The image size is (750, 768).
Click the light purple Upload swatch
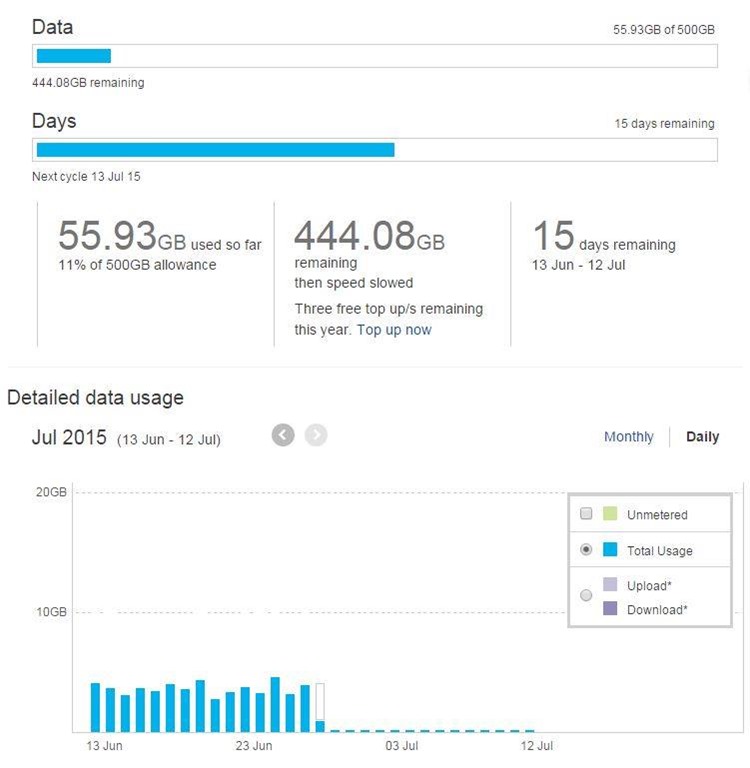[x=610, y=585]
